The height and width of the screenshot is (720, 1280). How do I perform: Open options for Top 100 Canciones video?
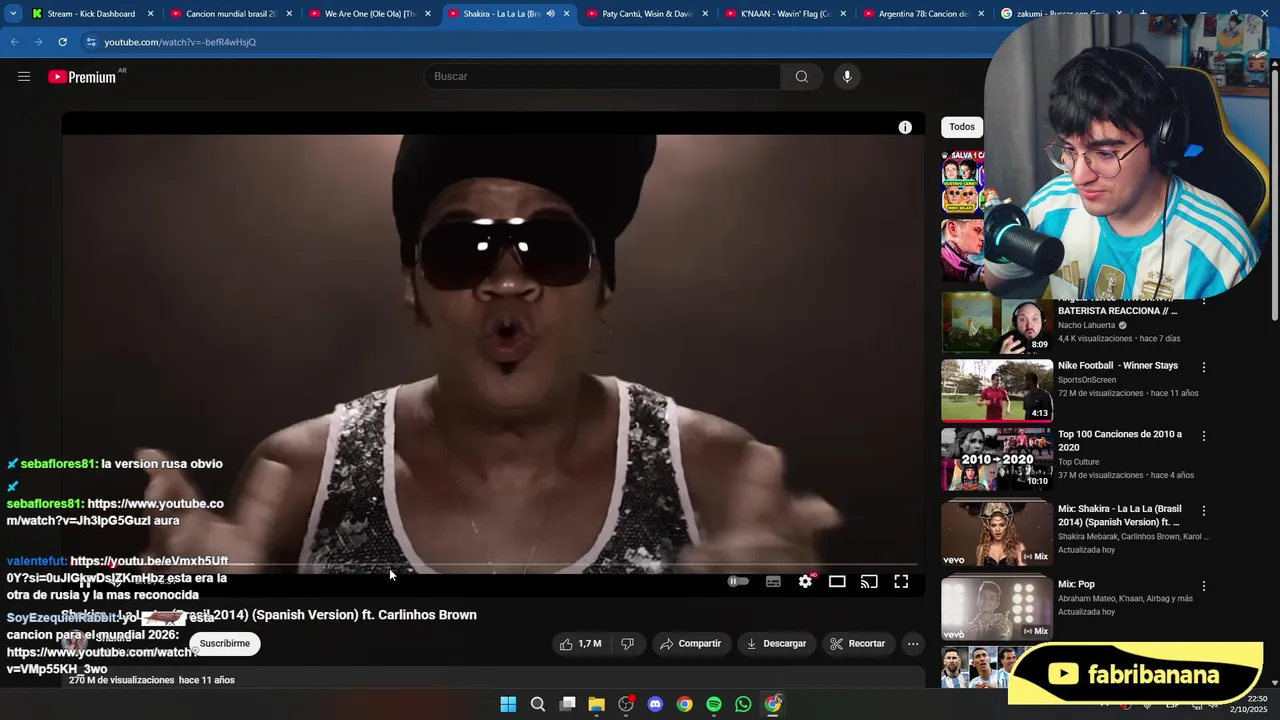[1204, 436]
